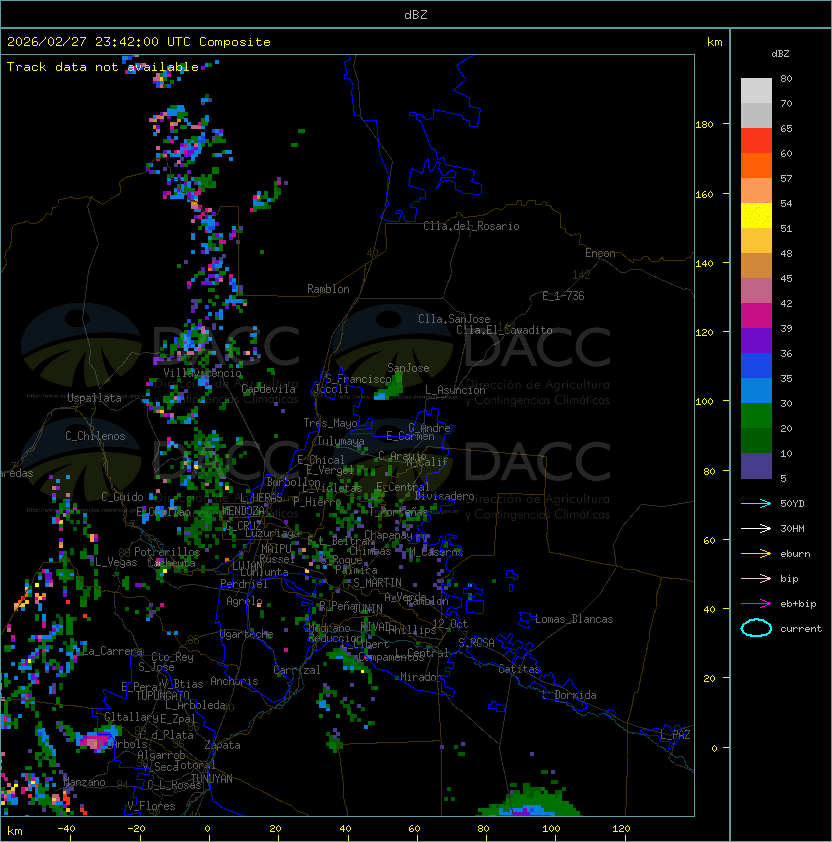
Task: Select the Uspallata label on map
Action: coord(94,398)
